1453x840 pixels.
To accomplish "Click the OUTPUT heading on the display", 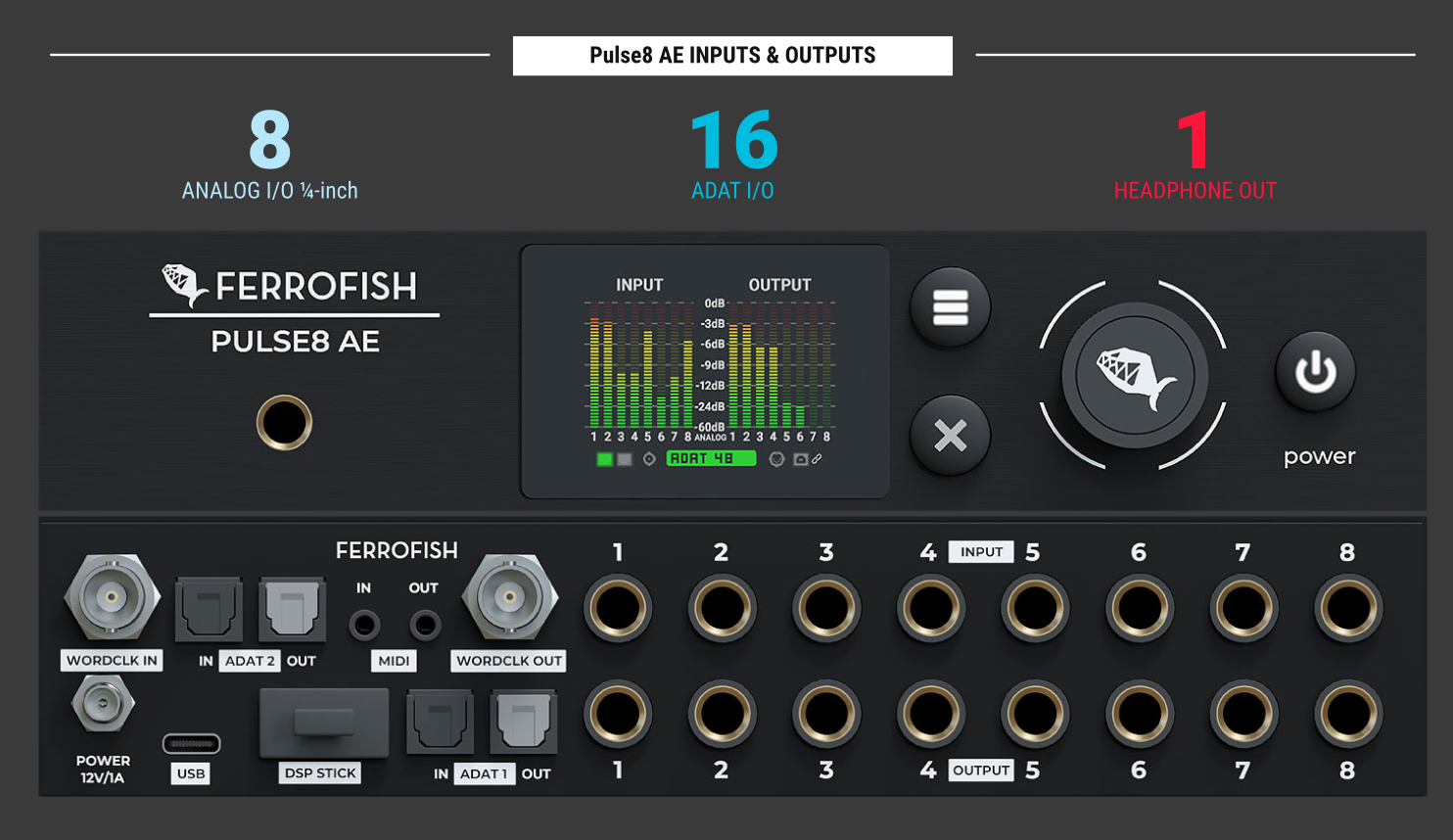I will 779,285.
